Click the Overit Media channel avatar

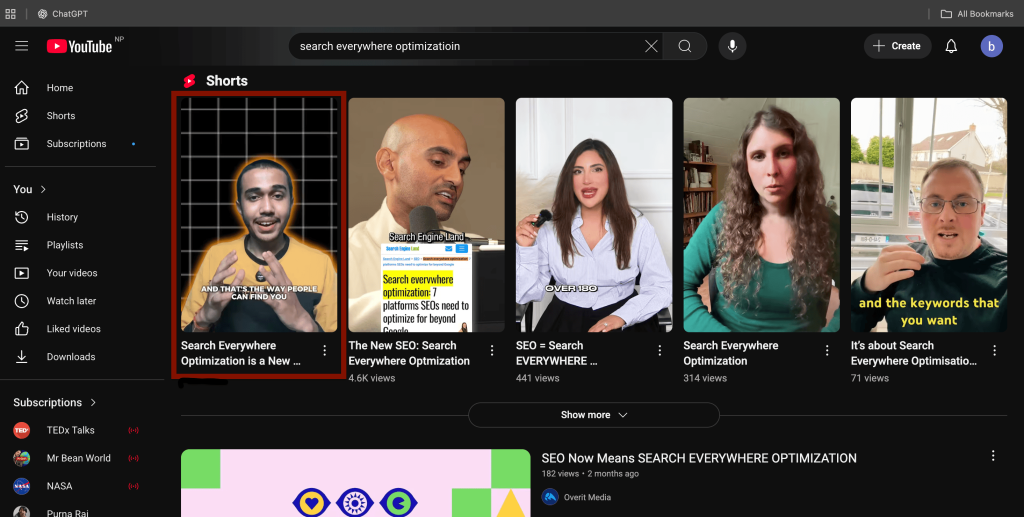[550, 497]
